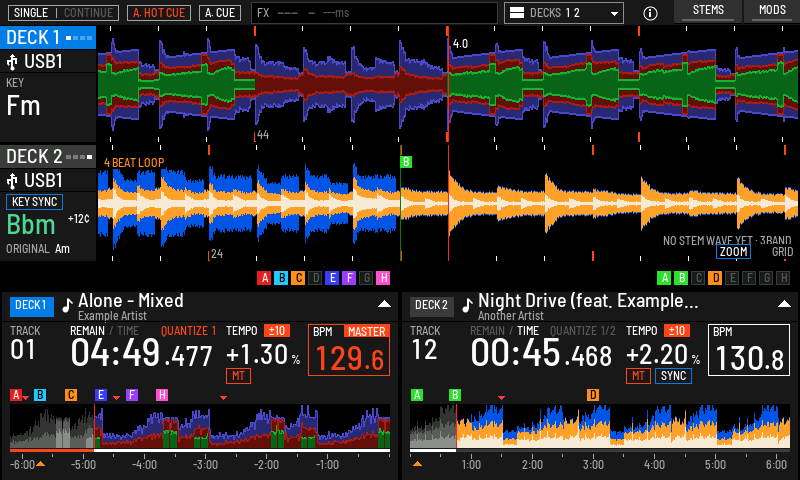Toggle KEY SYNC on Deck 2
Viewport: 800px width, 480px height.
click(x=34, y=202)
